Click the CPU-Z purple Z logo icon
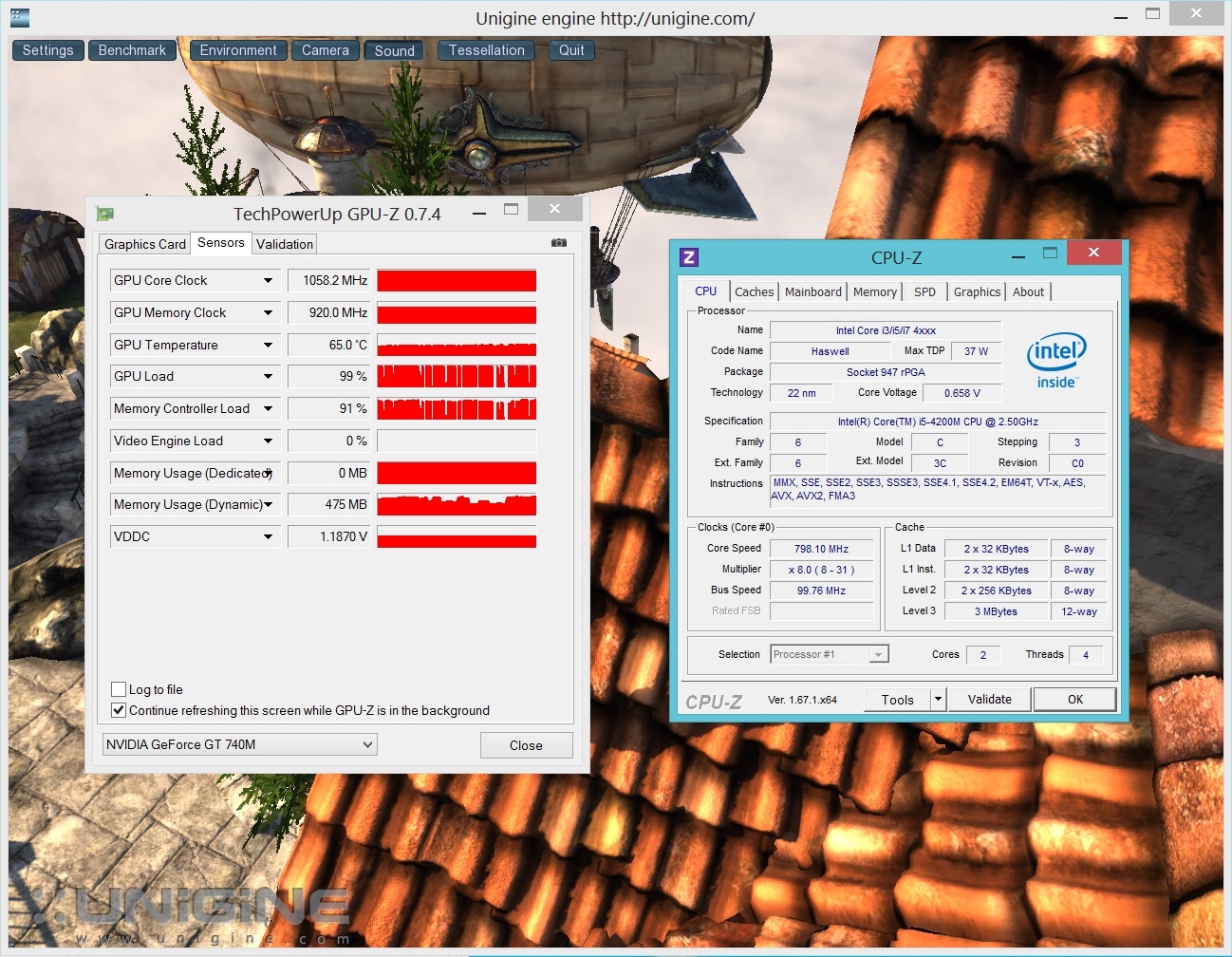 click(689, 257)
